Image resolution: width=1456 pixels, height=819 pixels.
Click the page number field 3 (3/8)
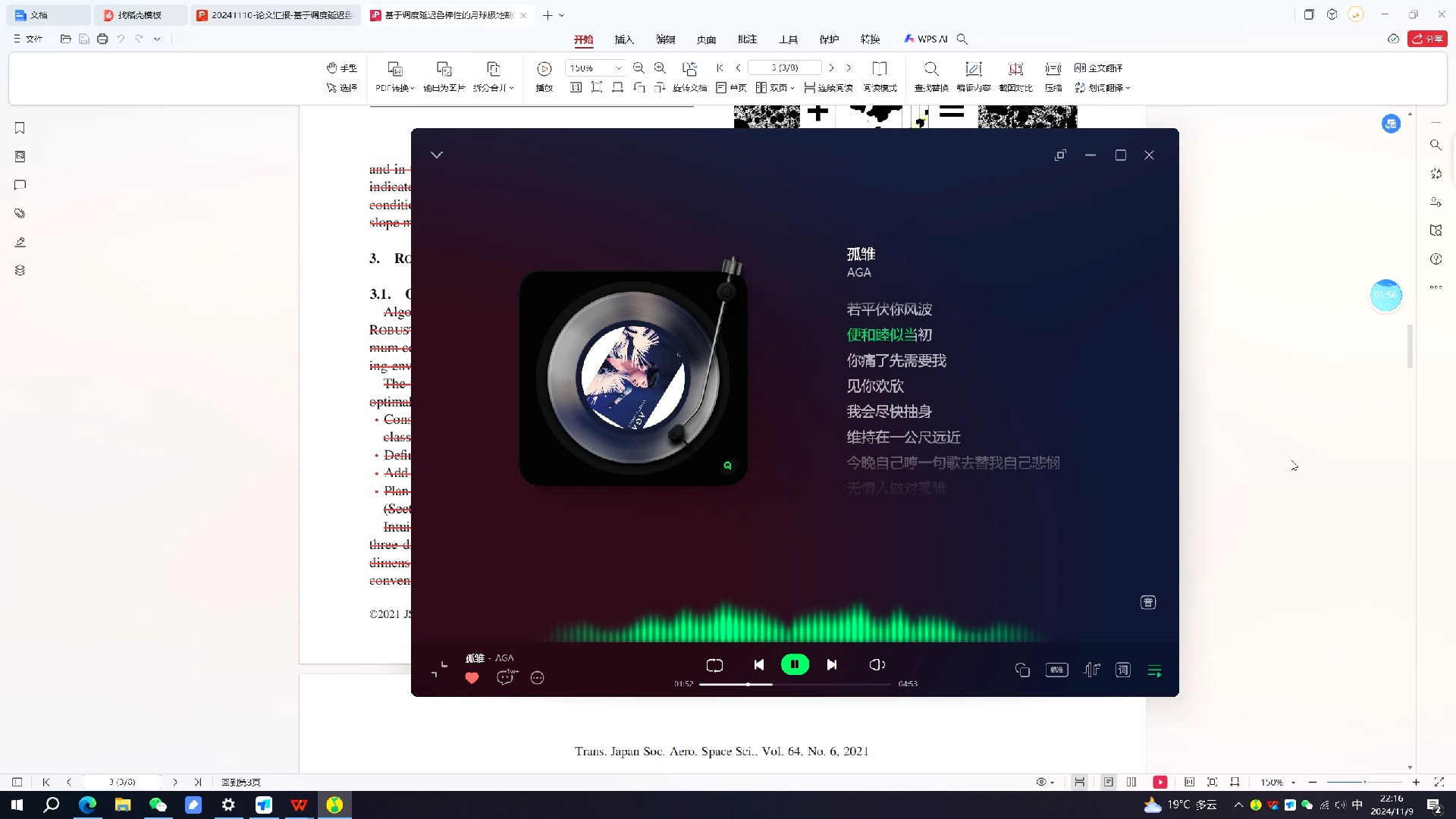tap(785, 68)
